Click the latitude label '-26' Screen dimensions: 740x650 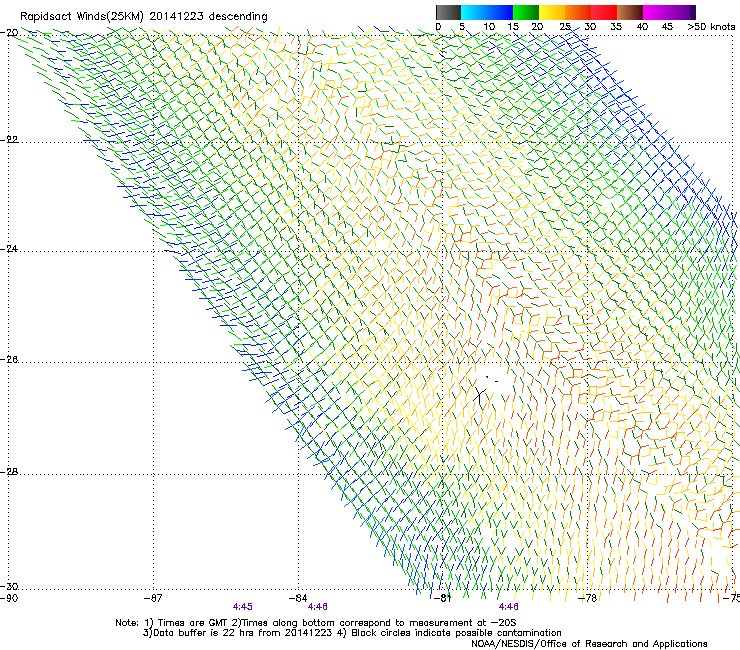point(9,360)
